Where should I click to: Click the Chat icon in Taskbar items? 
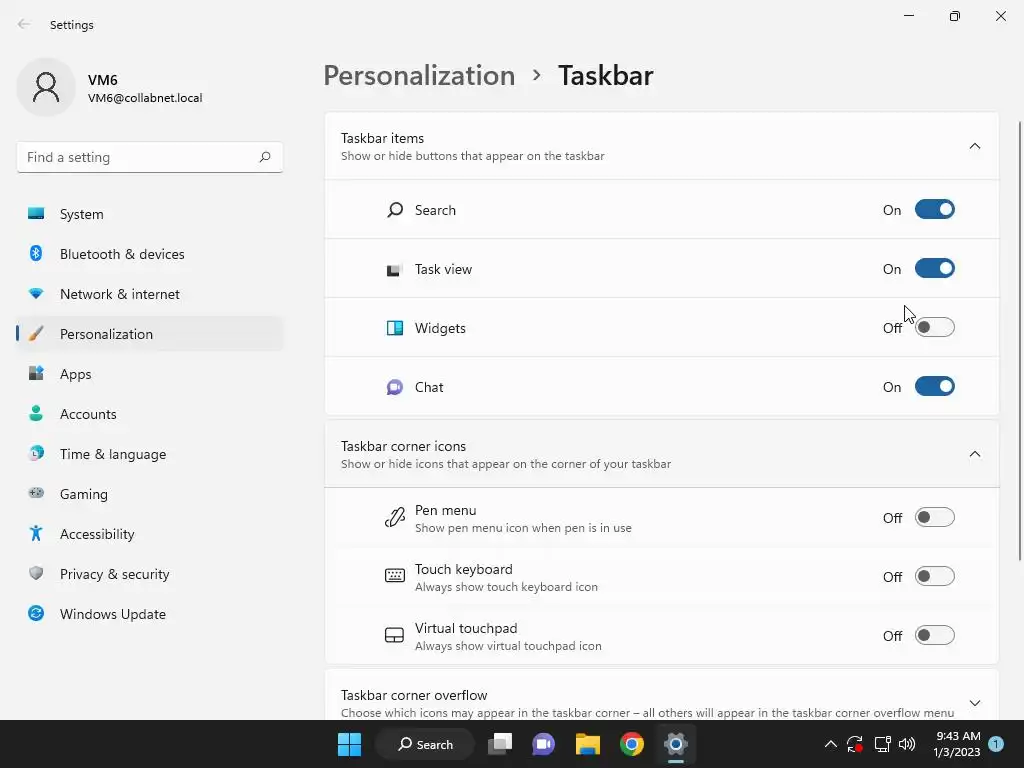394,387
